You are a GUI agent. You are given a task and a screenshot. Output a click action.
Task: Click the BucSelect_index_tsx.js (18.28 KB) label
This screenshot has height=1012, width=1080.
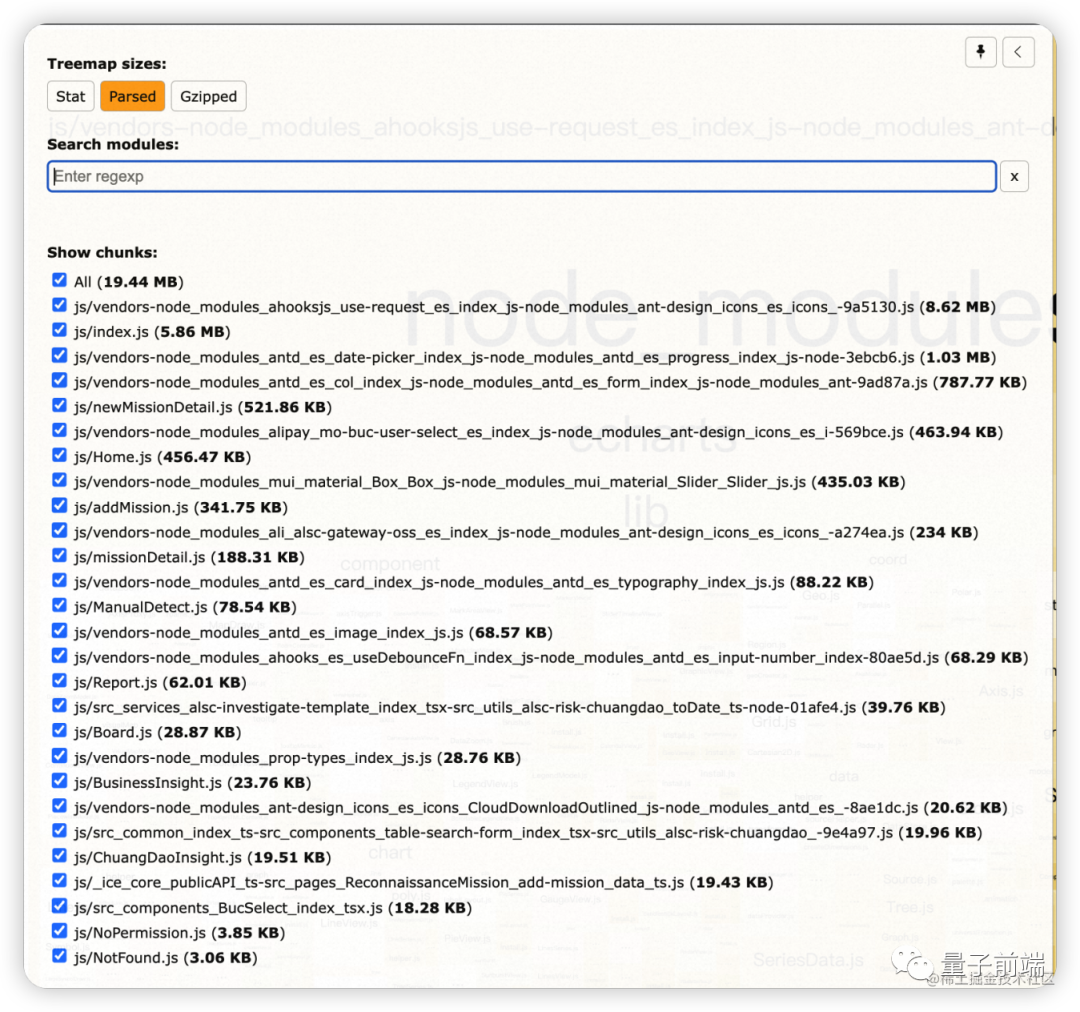(273, 909)
